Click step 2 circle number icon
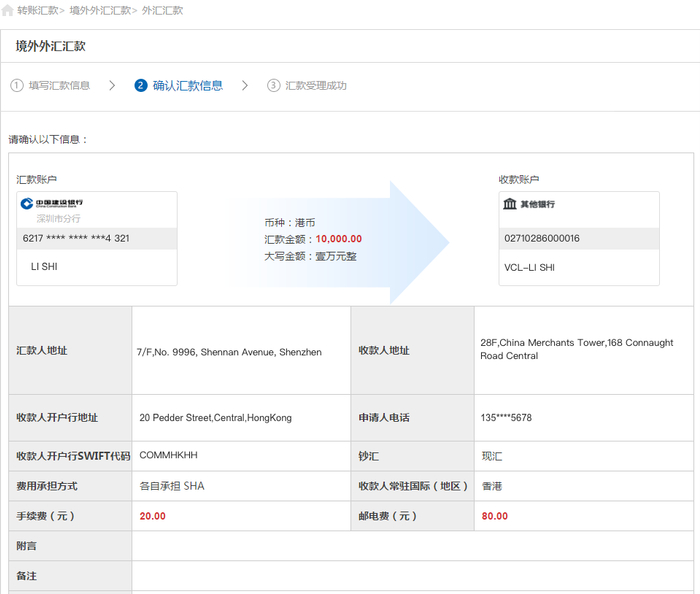The width and height of the screenshot is (700, 594). coord(140,86)
